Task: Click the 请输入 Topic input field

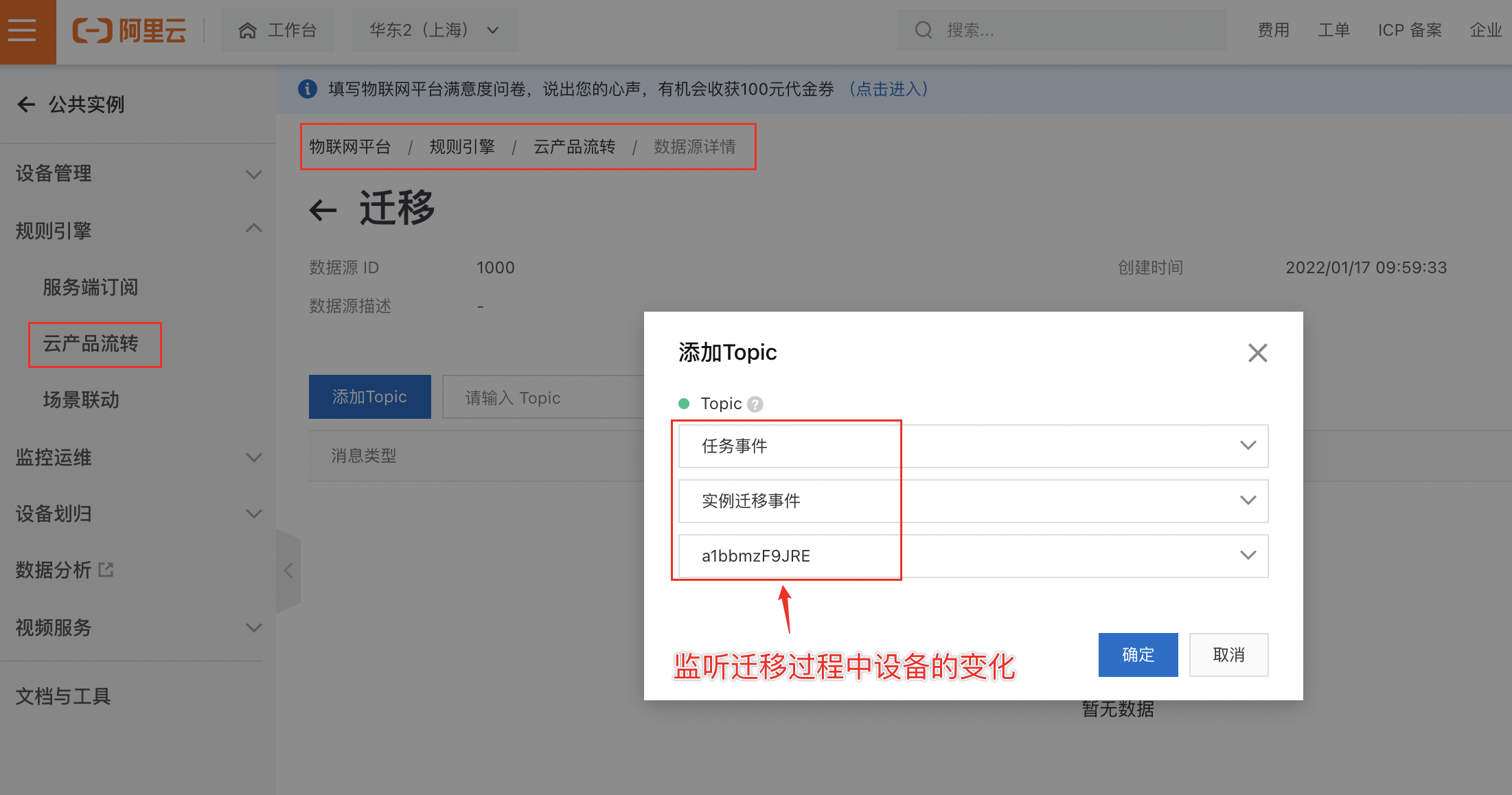Action: tap(544, 397)
